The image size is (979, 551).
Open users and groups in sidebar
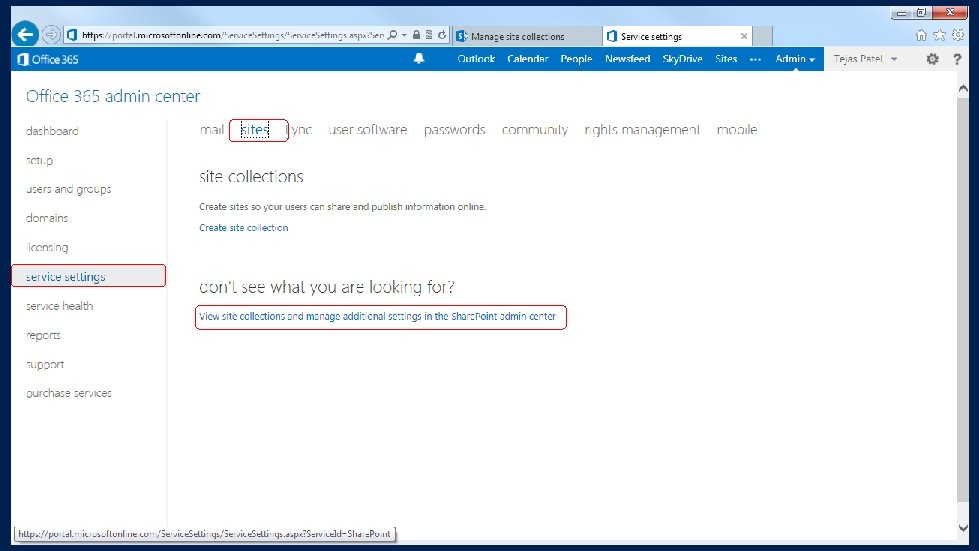[x=69, y=189]
